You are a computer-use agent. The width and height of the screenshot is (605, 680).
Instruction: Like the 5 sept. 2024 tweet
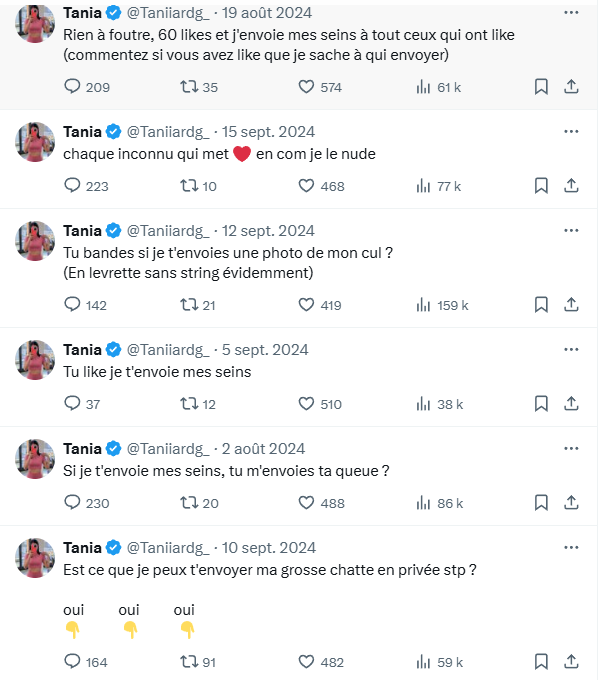point(307,404)
